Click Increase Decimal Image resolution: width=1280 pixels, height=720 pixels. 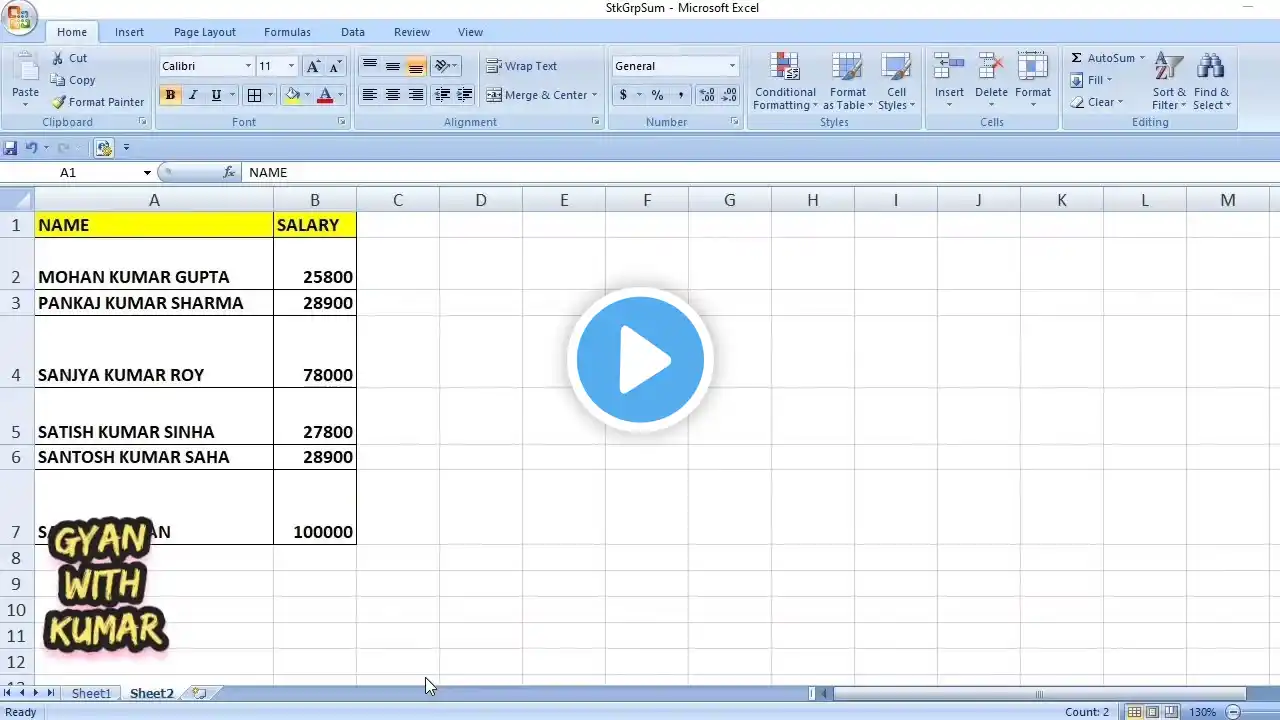point(706,95)
